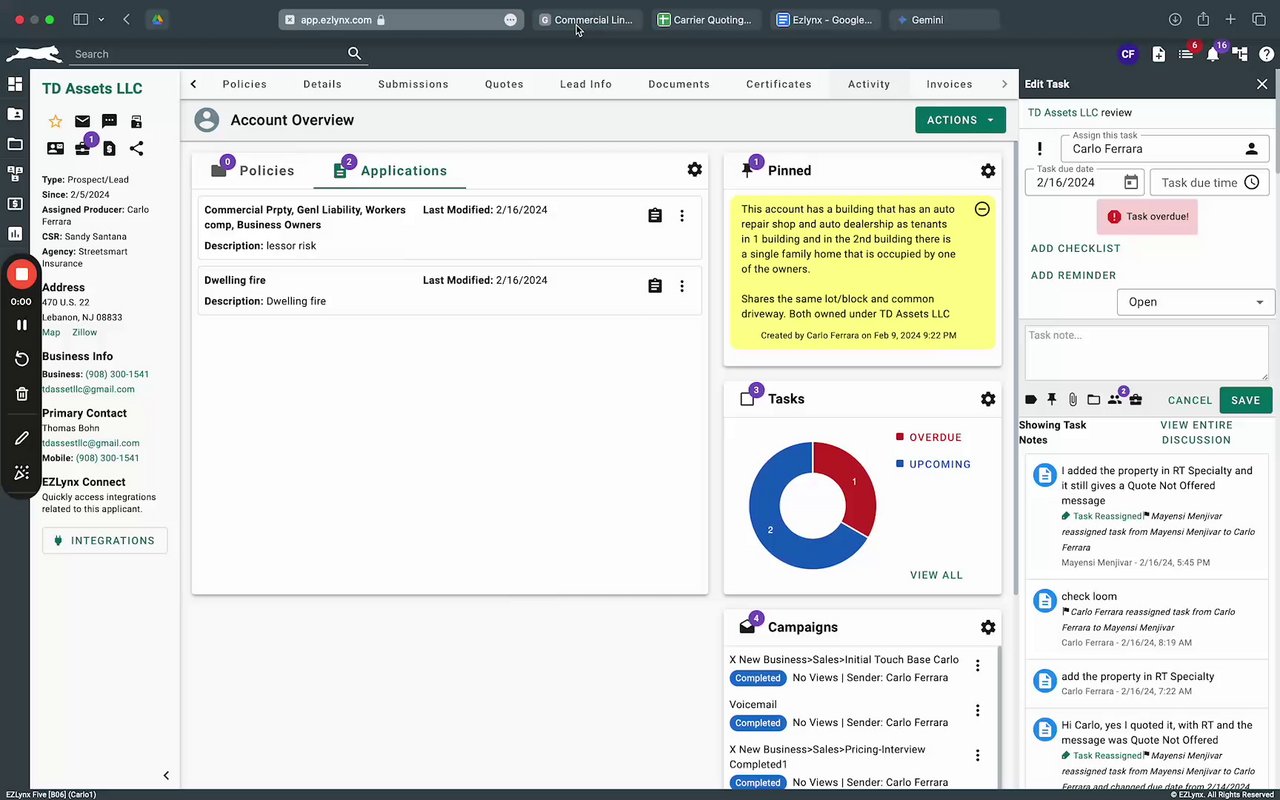The width and height of the screenshot is (1280, 800).
Task: Switch to the Quotes tab
Action: tap(504, 84)
